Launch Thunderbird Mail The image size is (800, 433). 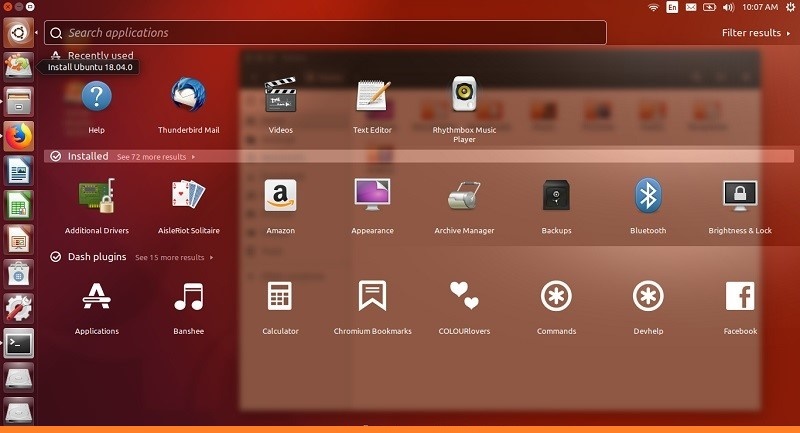pos(188,95)
